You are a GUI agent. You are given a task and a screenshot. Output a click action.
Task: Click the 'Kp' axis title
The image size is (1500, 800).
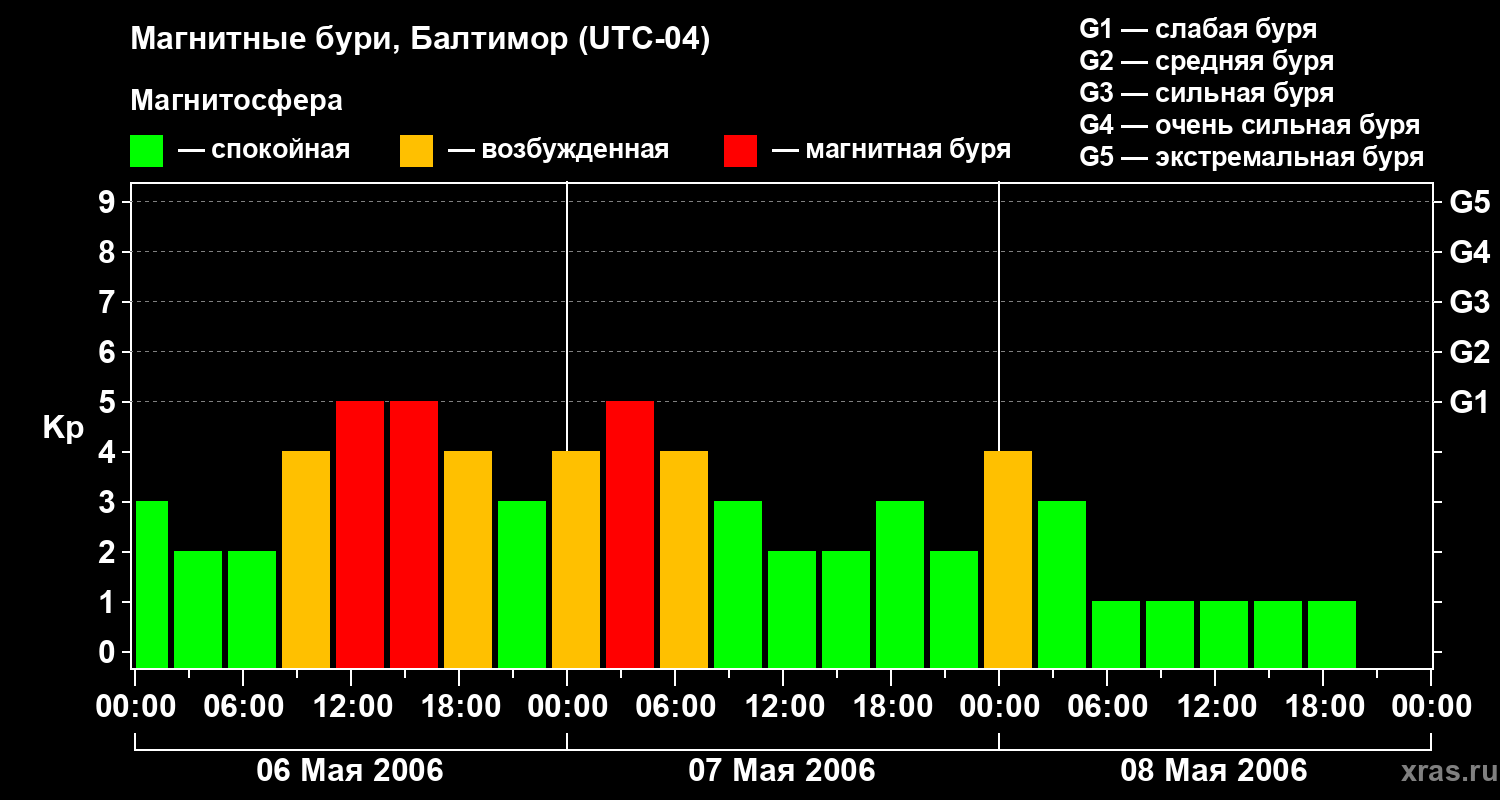[63, 429]
